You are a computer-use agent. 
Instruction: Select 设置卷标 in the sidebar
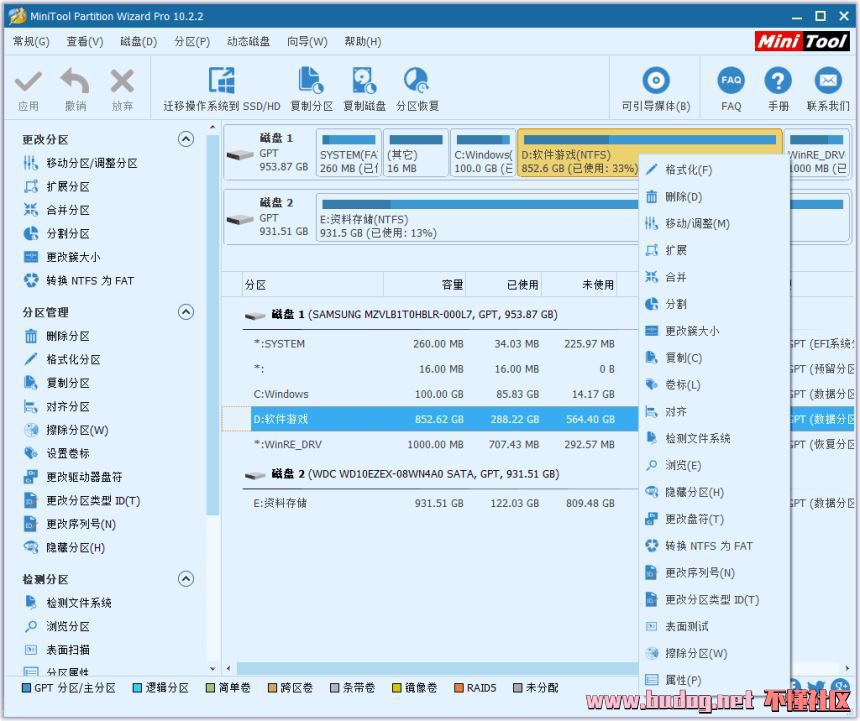click(x=56, y=453)
